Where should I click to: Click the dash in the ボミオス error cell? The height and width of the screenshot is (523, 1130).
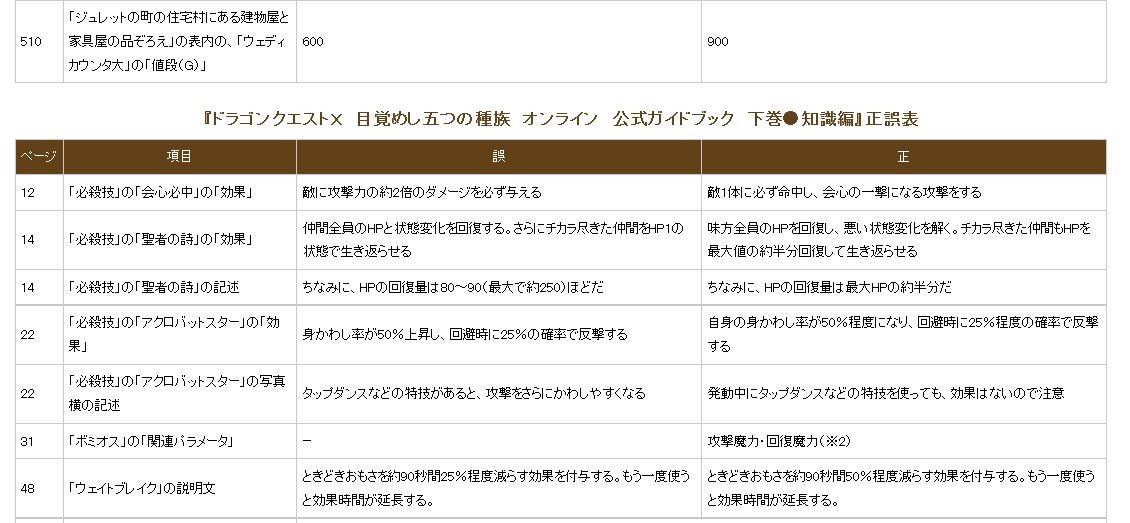(306, 441)
